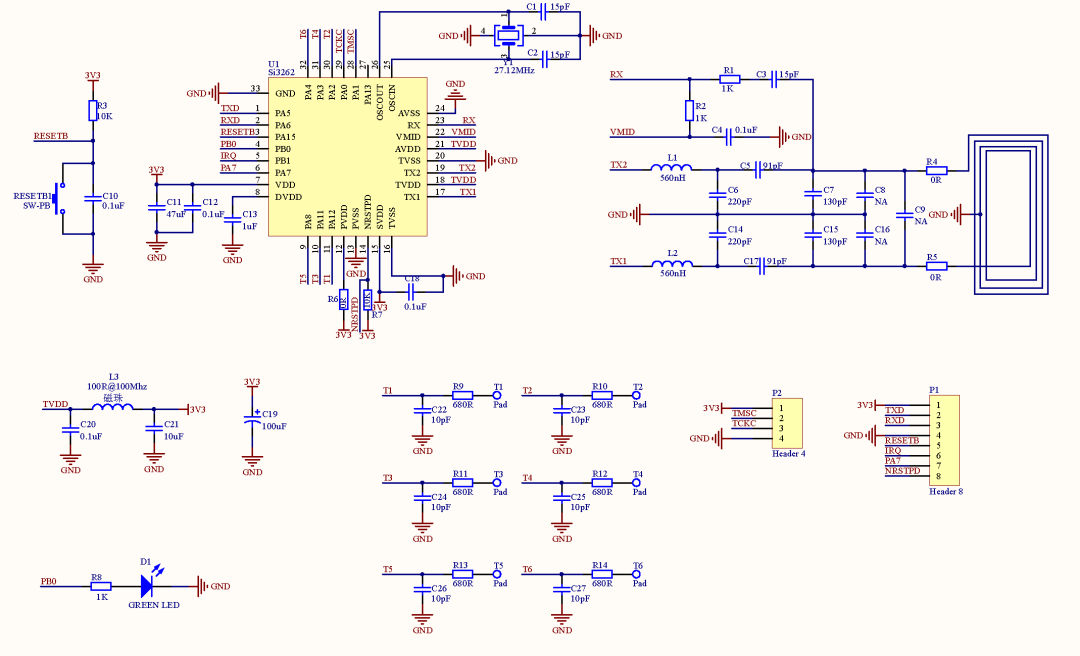Click the PB0 net label left of R8

click(x=48, y=582)
